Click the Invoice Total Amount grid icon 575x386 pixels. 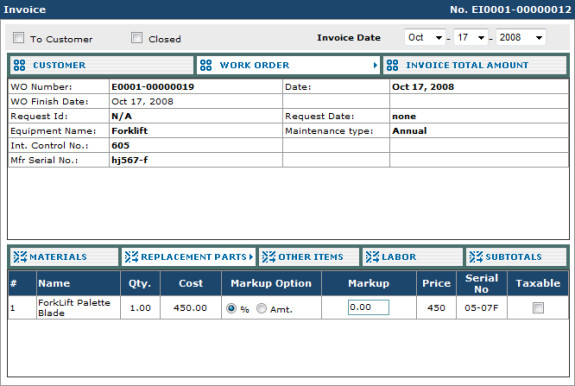(x=392, y=65)
